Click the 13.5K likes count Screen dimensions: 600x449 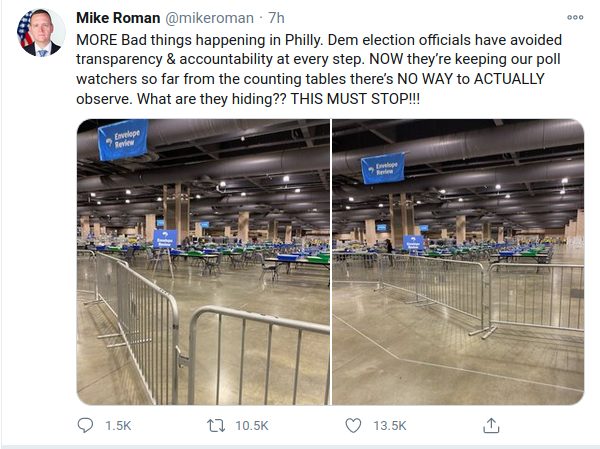tap(390, 426)
